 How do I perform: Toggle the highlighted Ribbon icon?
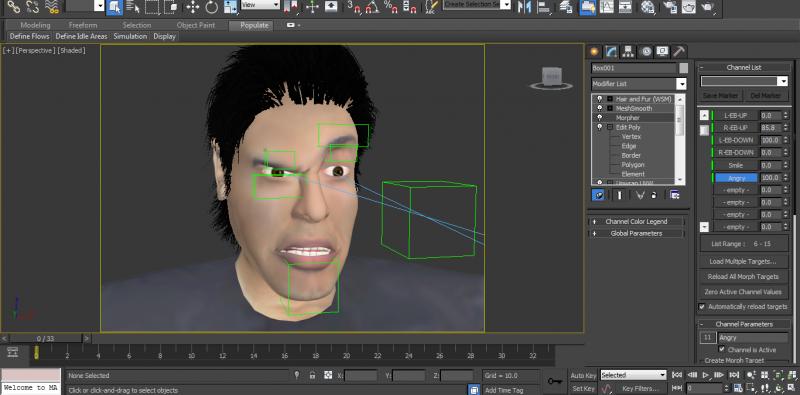(587, 7)
